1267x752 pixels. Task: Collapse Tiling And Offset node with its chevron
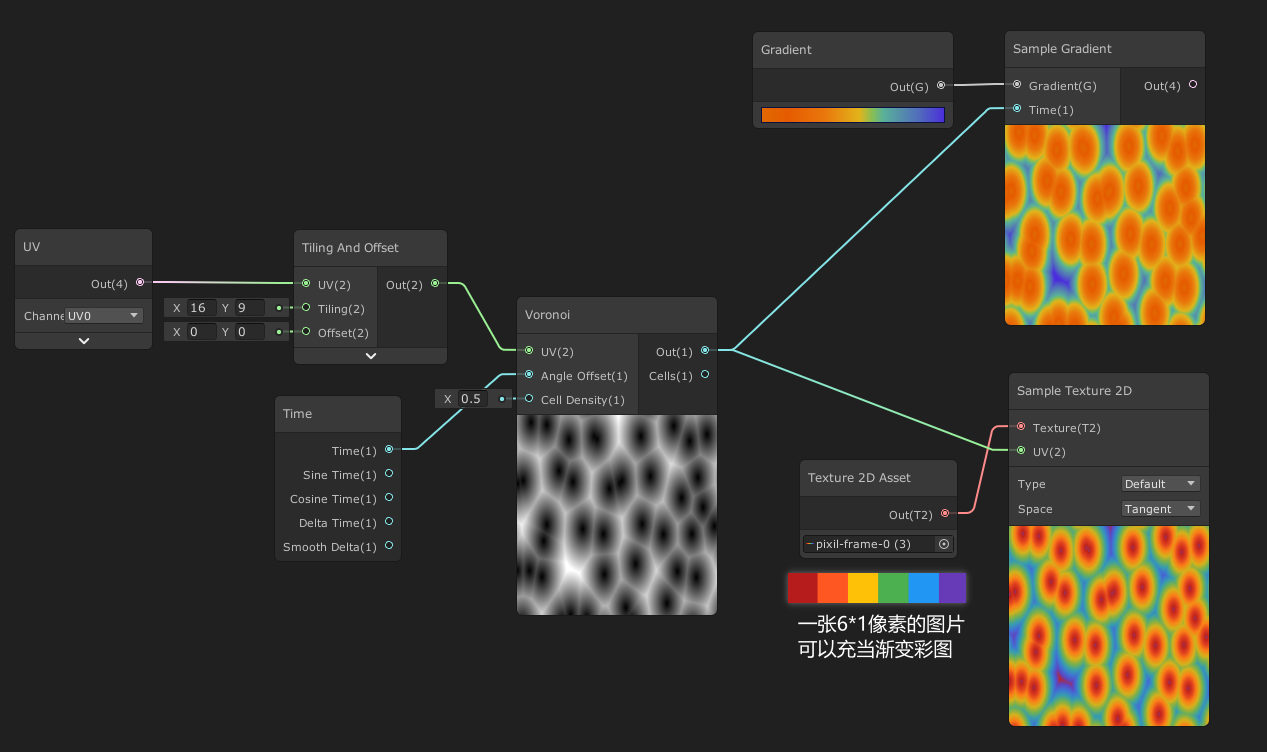click(370, 355)
